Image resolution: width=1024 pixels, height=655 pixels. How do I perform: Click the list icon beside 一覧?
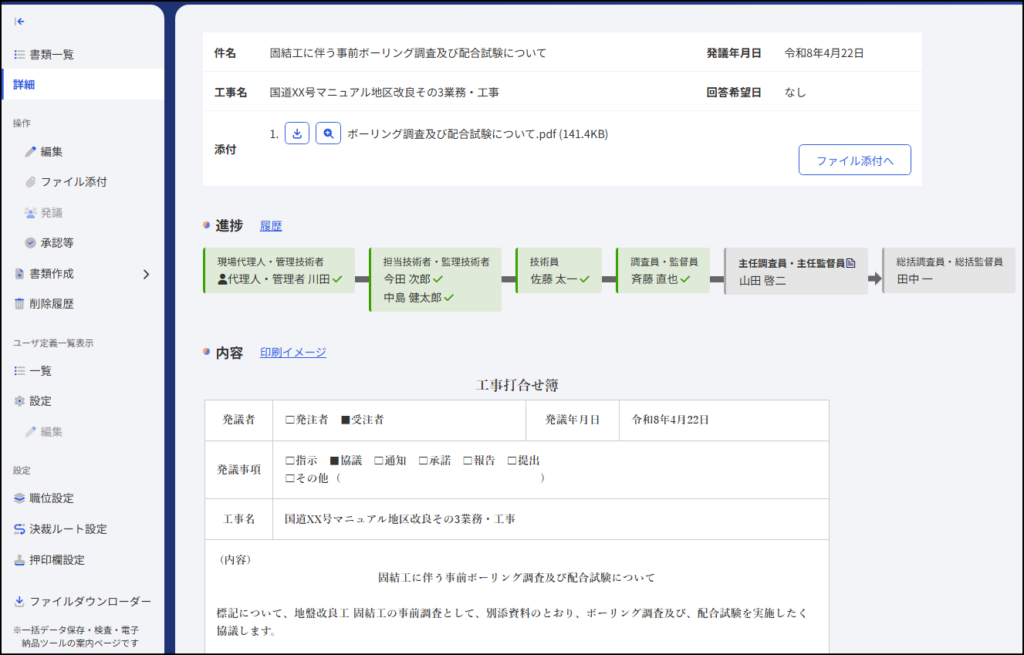pos(20,370)
